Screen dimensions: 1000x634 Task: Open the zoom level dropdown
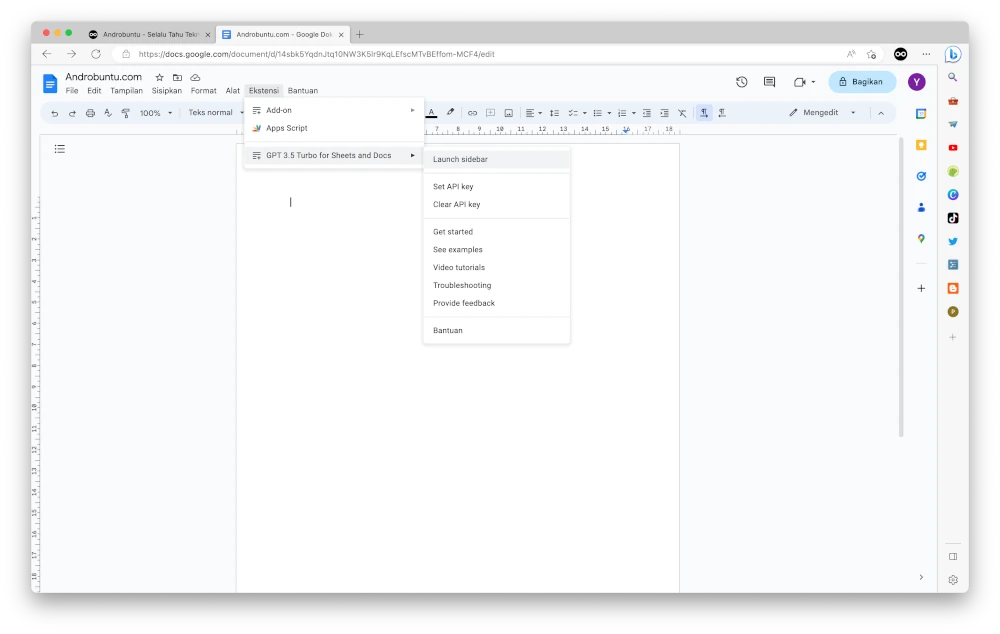[155, 113]
